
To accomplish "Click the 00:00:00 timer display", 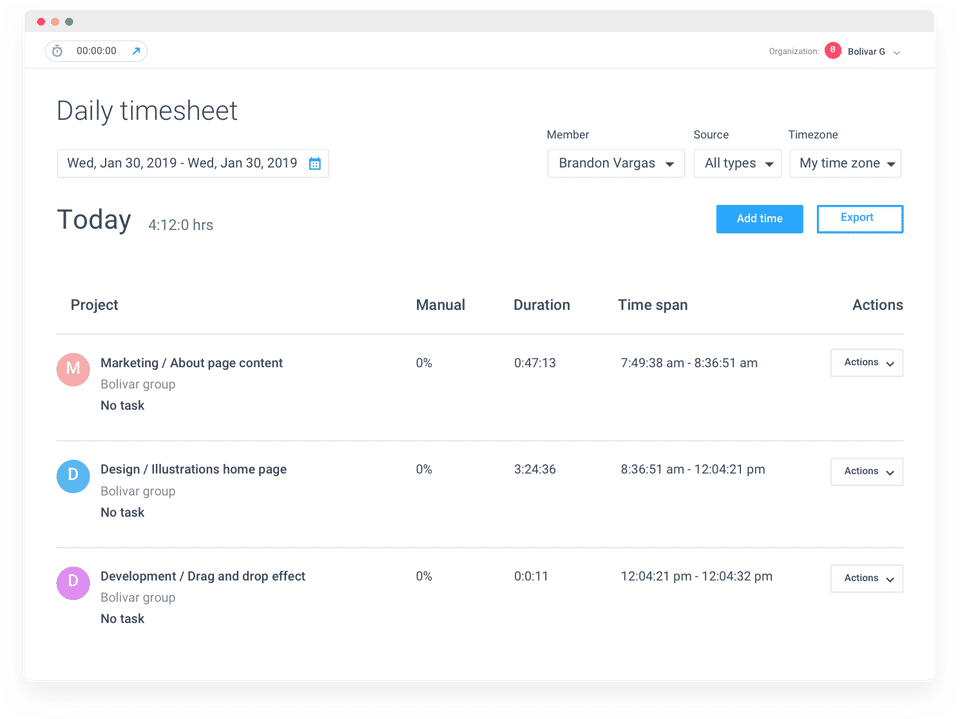I will (96, 51).
